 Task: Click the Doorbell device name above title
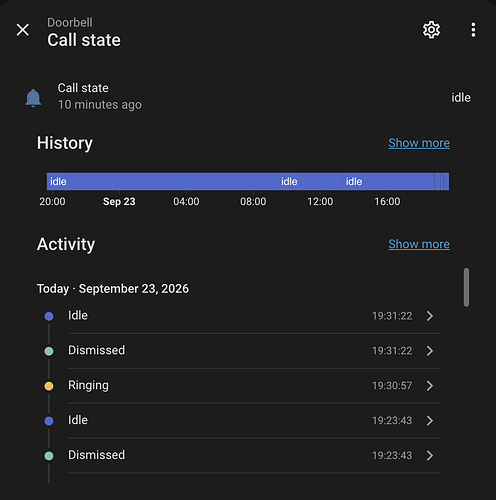click(70, 23)
